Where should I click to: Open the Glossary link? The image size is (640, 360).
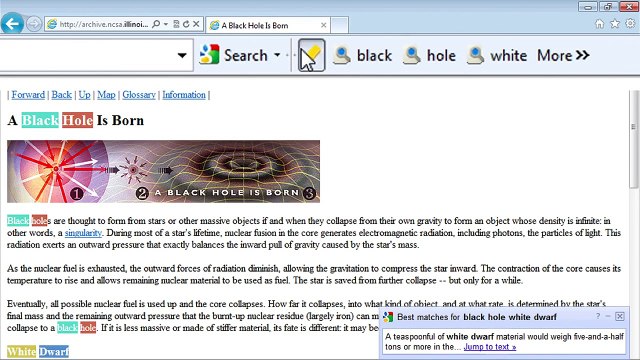[139, 95]
